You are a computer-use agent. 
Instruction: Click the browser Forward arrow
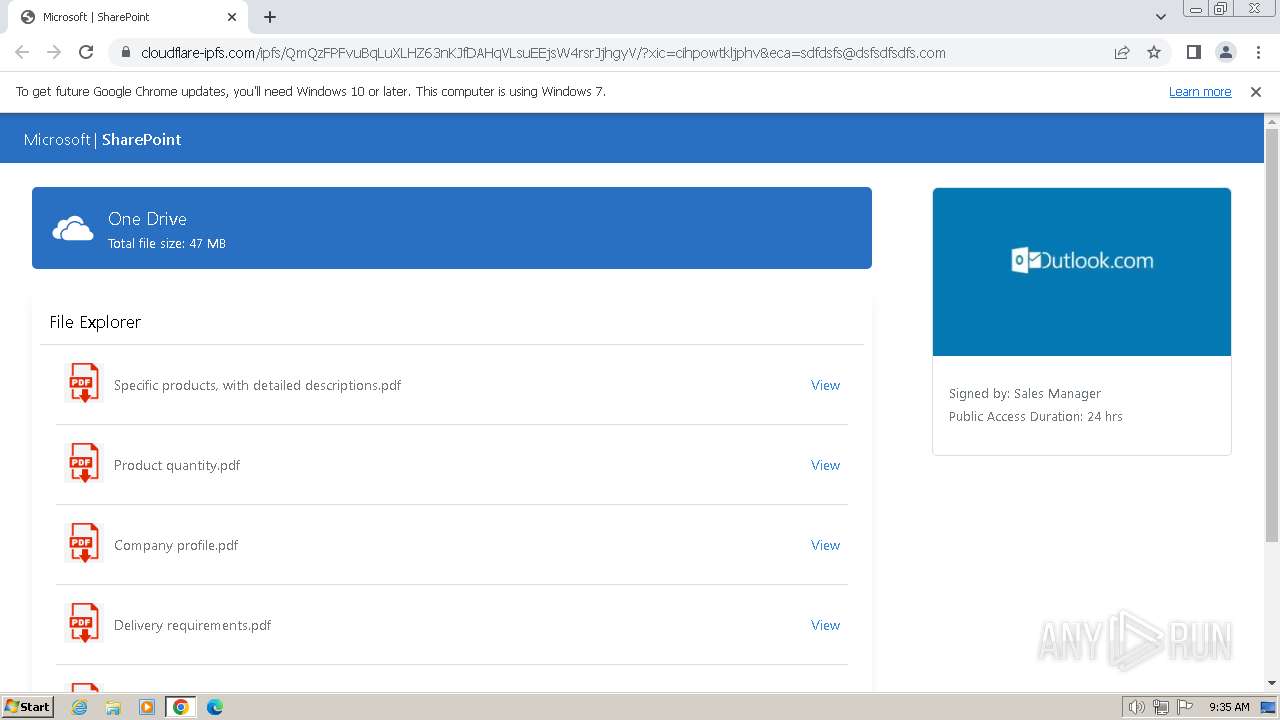click(x=54, y=53)
